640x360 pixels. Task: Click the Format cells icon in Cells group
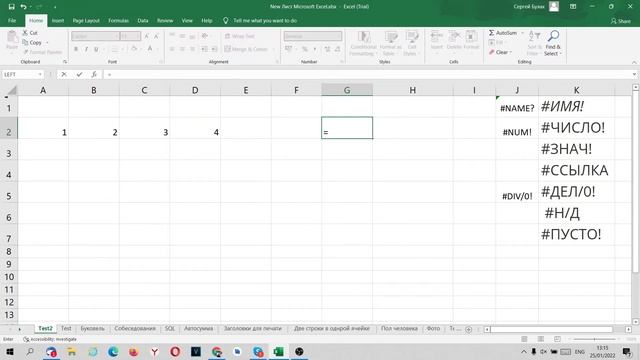471,36
